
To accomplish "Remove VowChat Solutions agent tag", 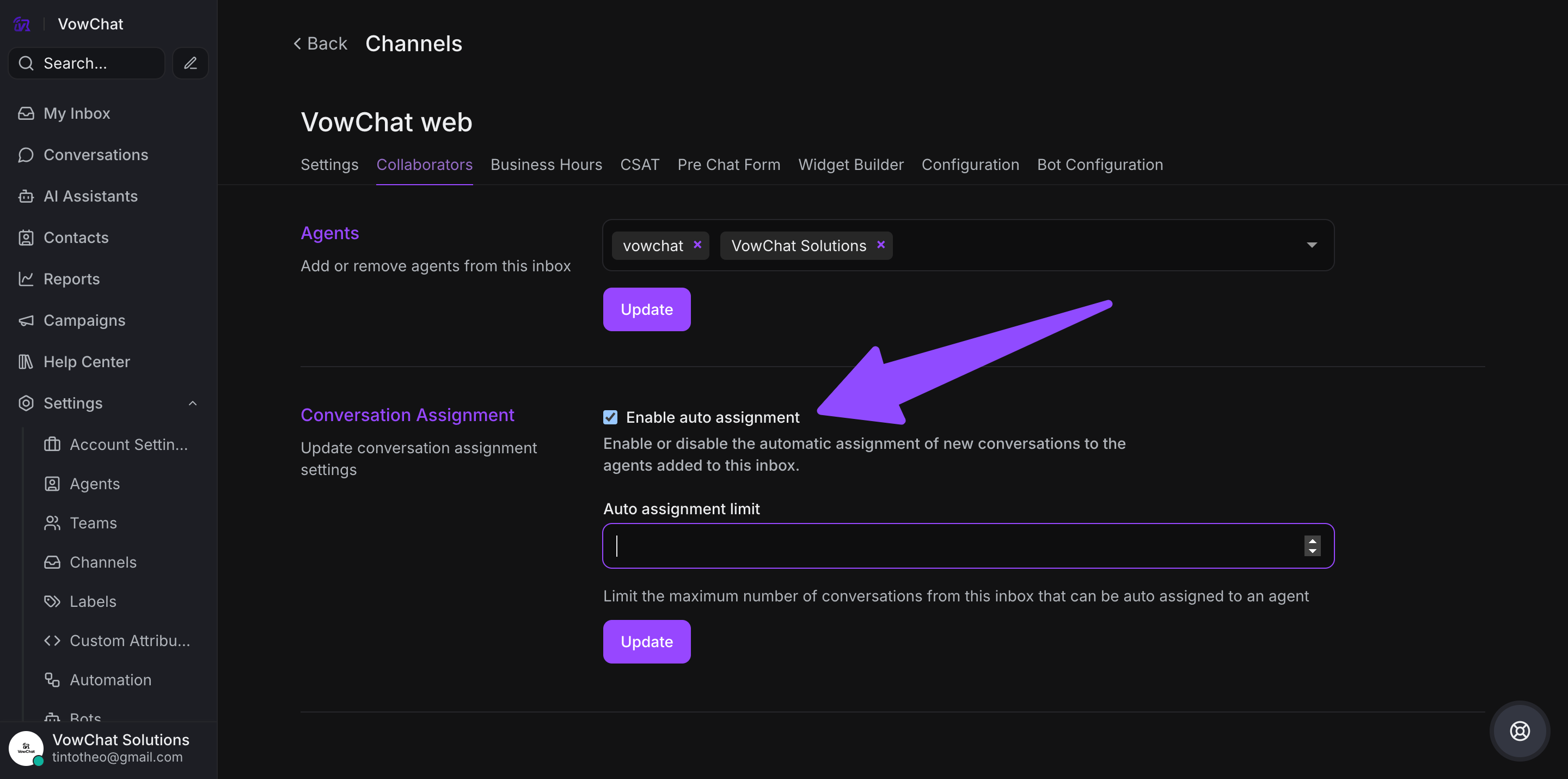I will point(881,245).
